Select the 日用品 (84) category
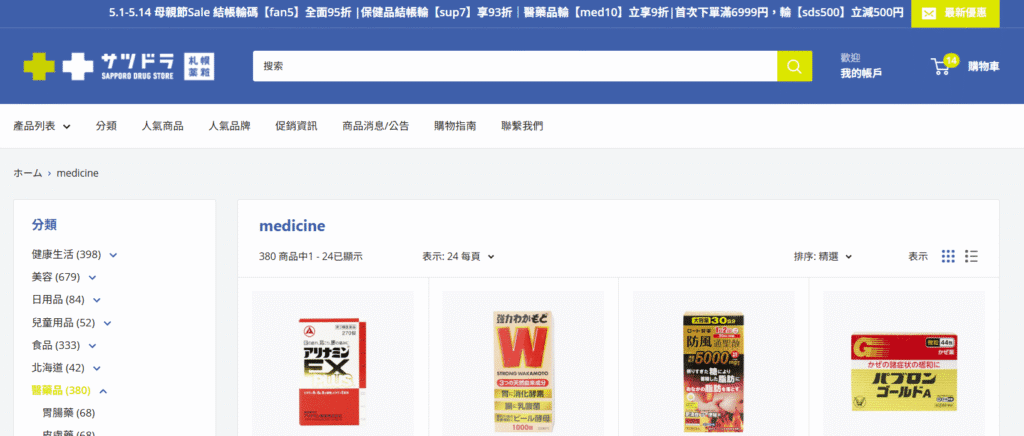Screen dimensions: 1024x436 pyautogui.click(x=57, y=300)
